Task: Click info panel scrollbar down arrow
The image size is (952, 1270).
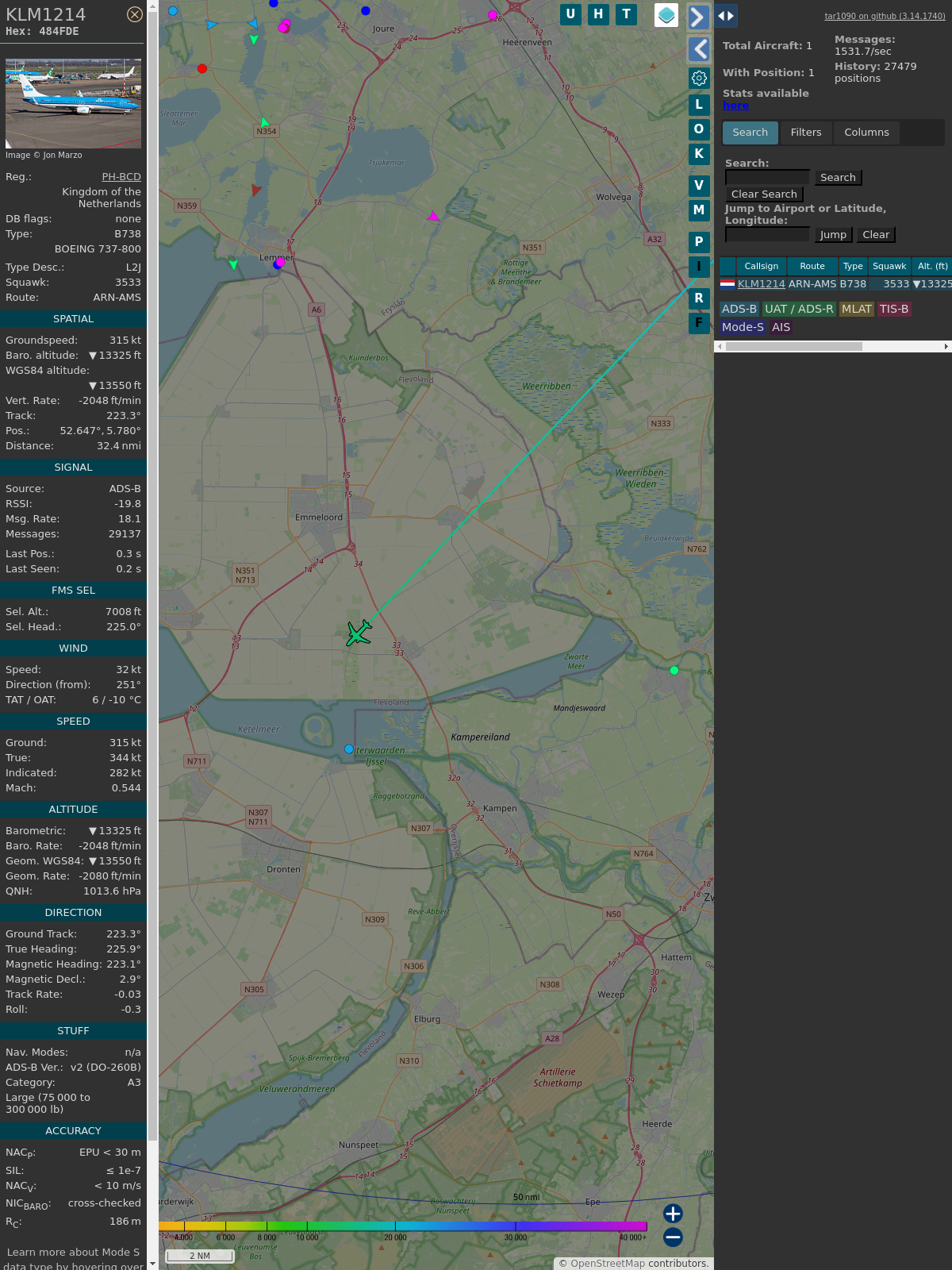Action: click(x=152, y=1264)
